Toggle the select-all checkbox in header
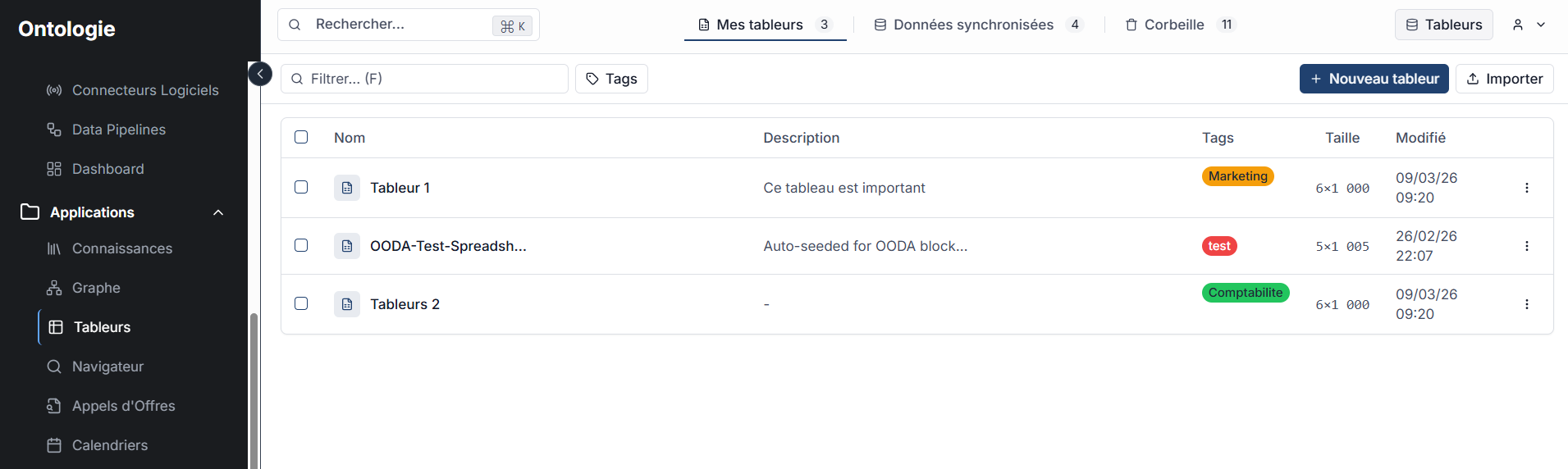This screenshot has width=1568, height=469. (x=301, y=137)
